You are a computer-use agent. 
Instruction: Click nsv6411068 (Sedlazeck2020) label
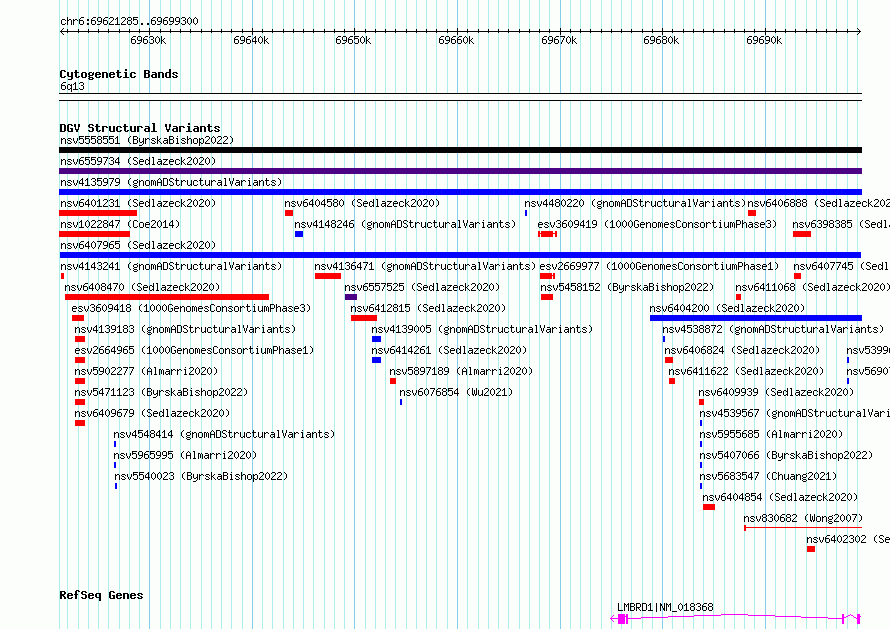pos(812,287)
